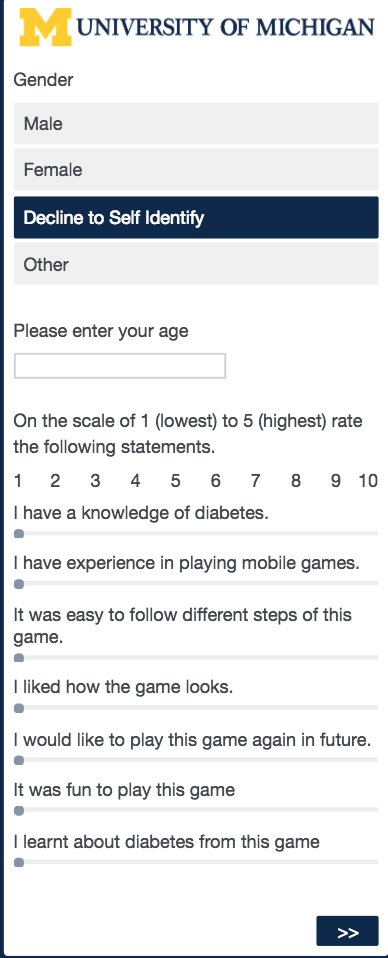This screenshot has width=388, height=958.
Task: Click scale label 10 above sliders
Action: click(x=368, y=481)
